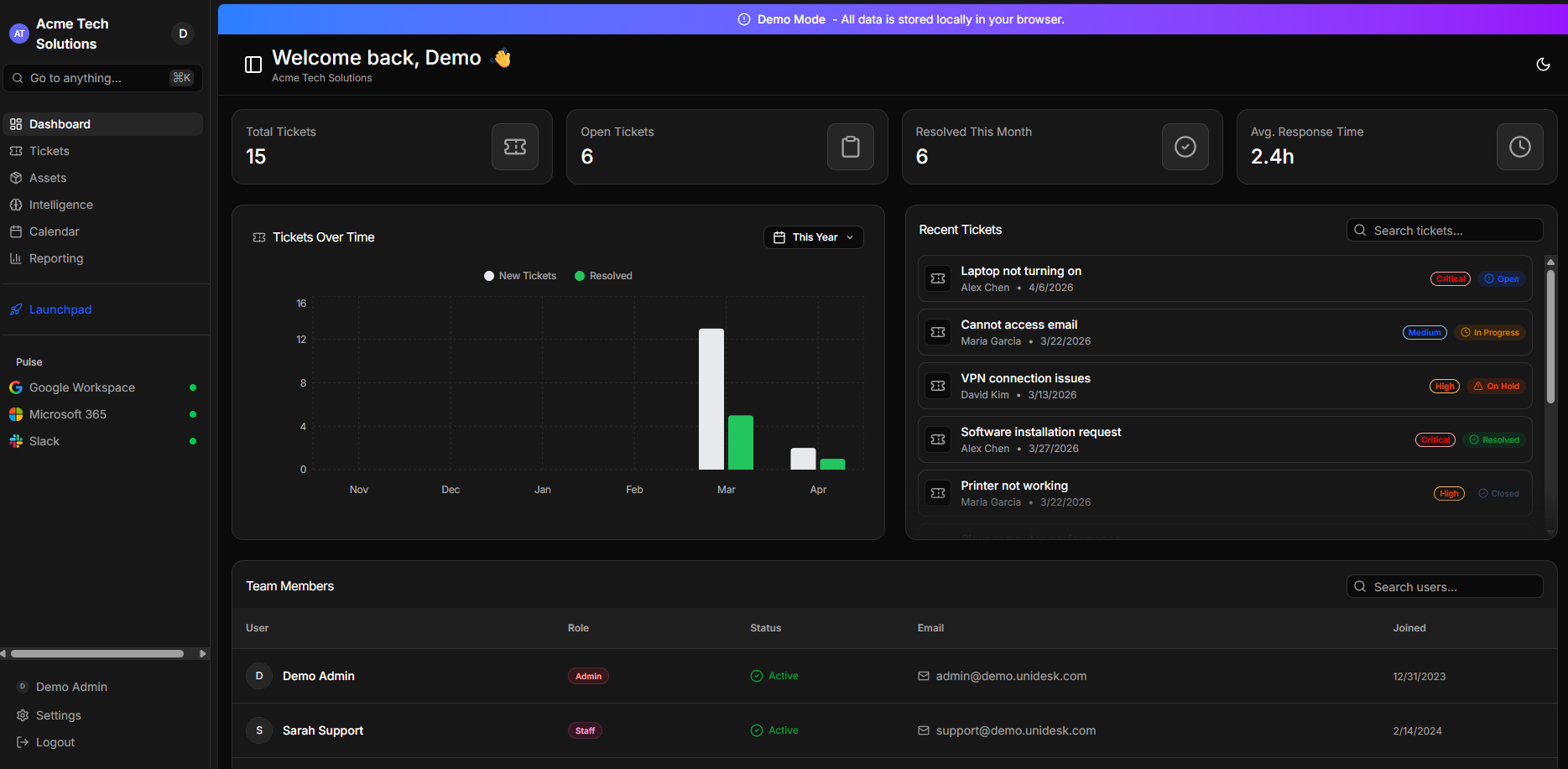Screen dimensions: 1568x769
Task: Click the Total Tickets ticket icon
Action: [515, 147]
